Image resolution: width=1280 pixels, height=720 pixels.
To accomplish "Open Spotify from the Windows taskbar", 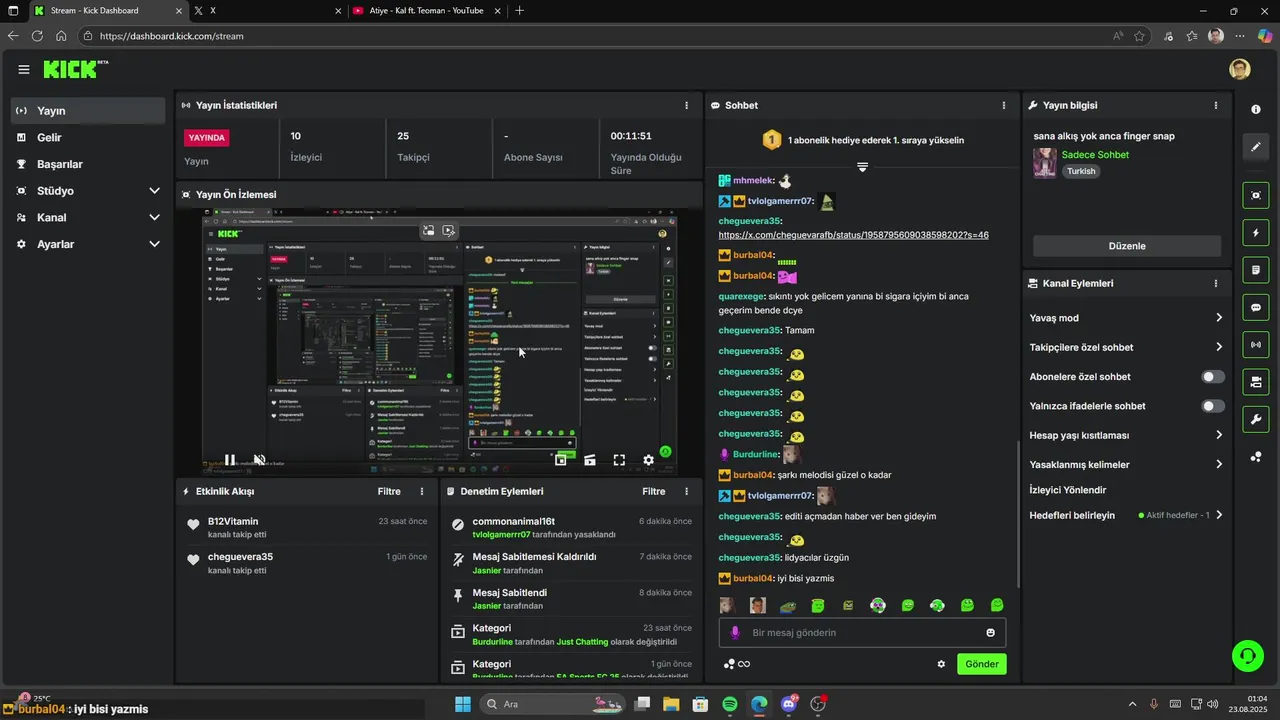I will click(730, 704).
